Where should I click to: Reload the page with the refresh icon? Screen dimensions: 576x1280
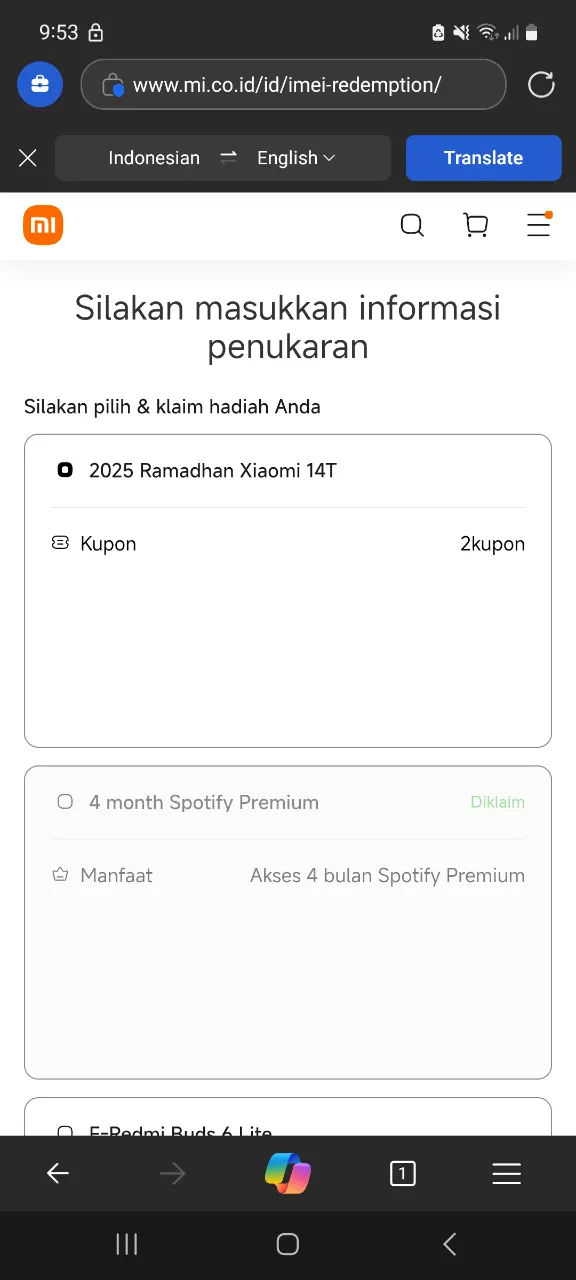click(541, 84)
